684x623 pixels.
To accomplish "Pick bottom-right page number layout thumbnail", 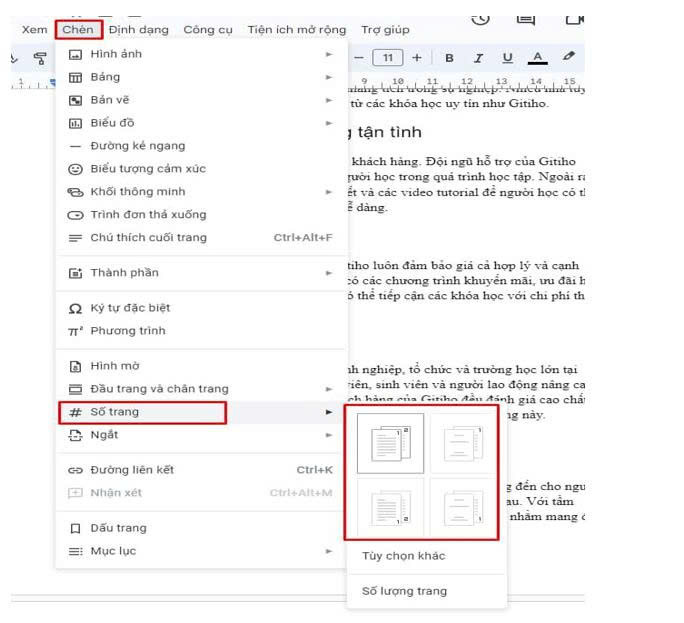I will [x=464, y=507].
